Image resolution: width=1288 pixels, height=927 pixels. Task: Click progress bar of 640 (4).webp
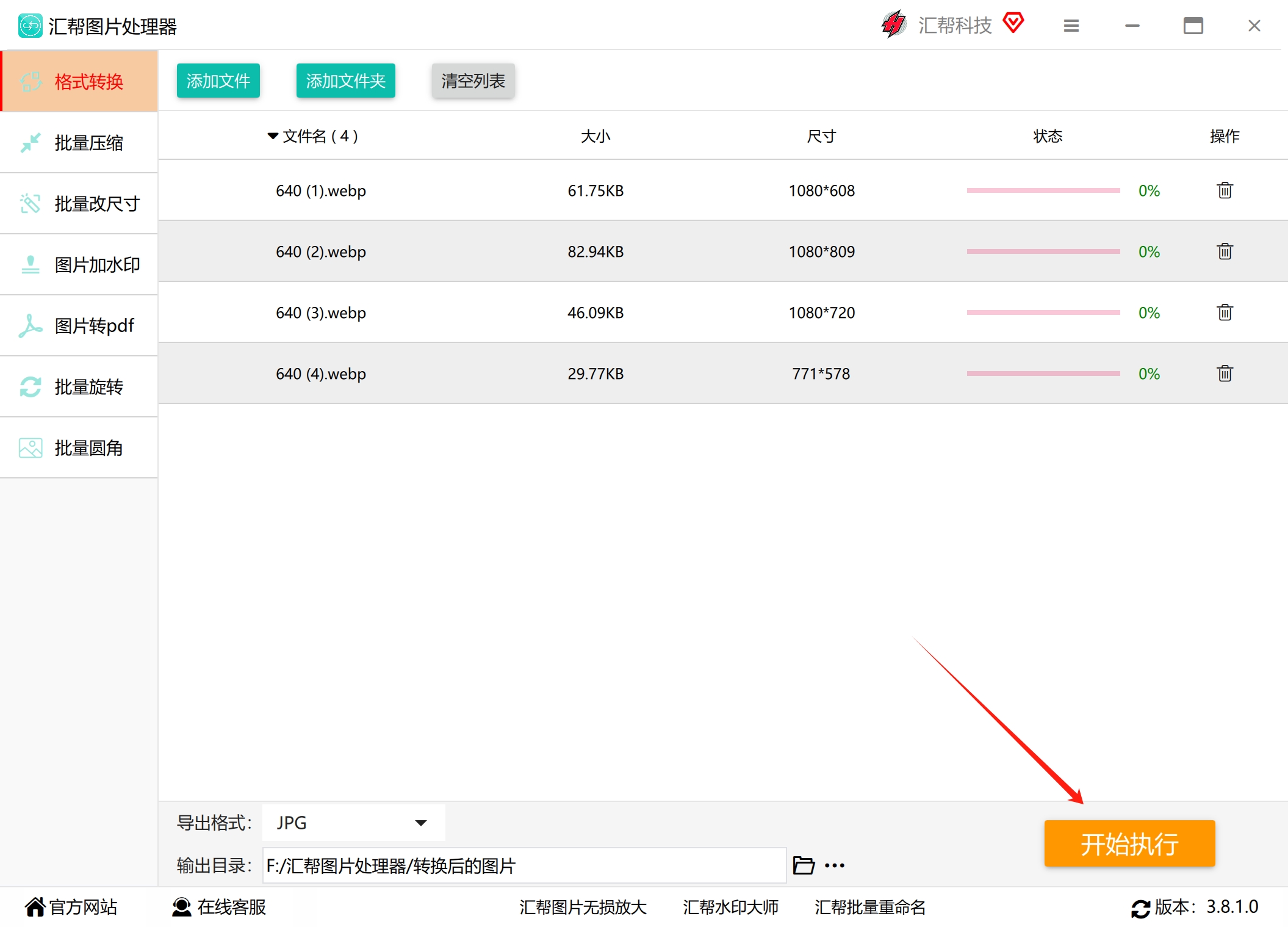(1043, 373)
